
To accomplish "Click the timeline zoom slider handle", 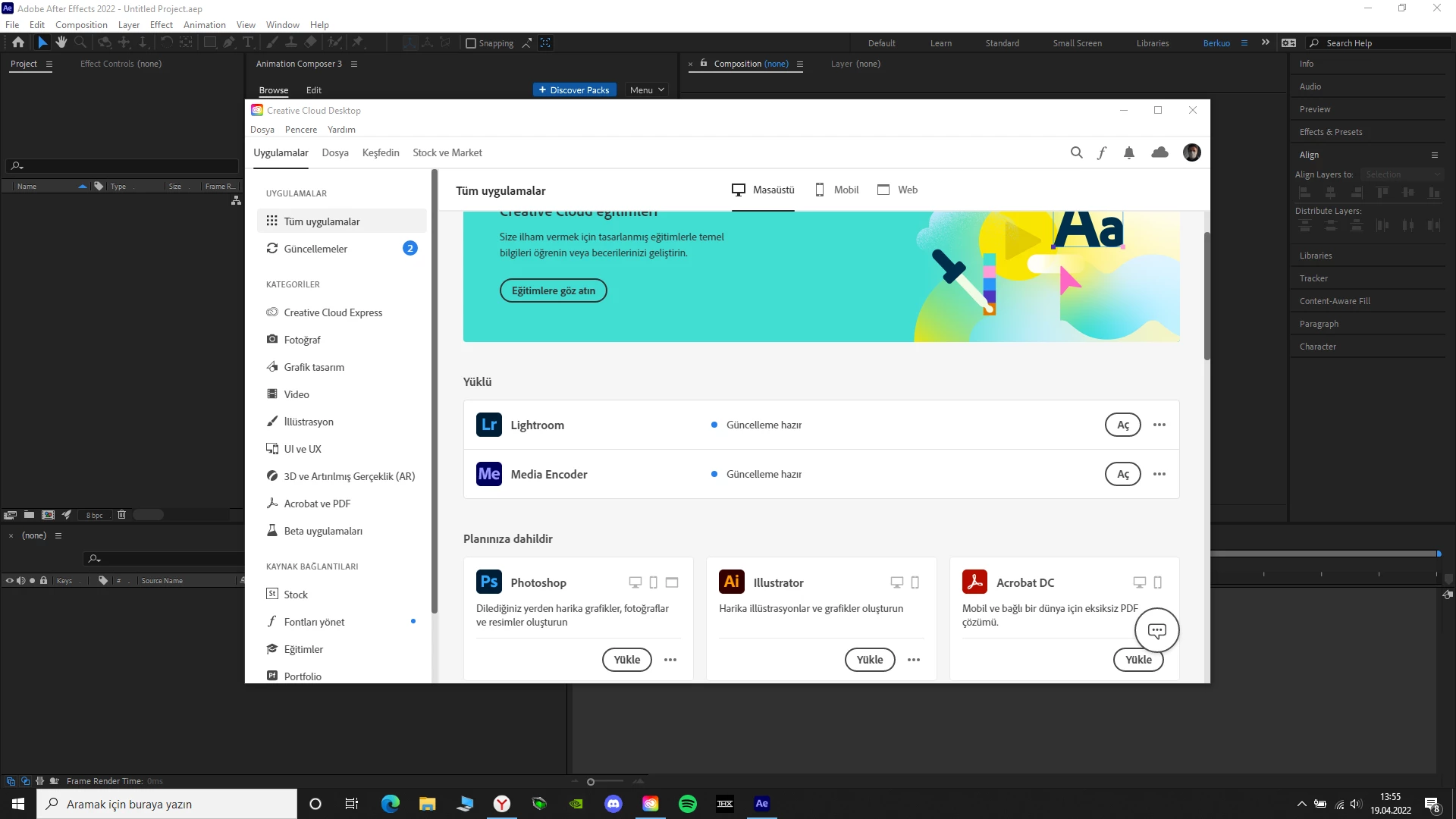I will (x=591, y=782).
